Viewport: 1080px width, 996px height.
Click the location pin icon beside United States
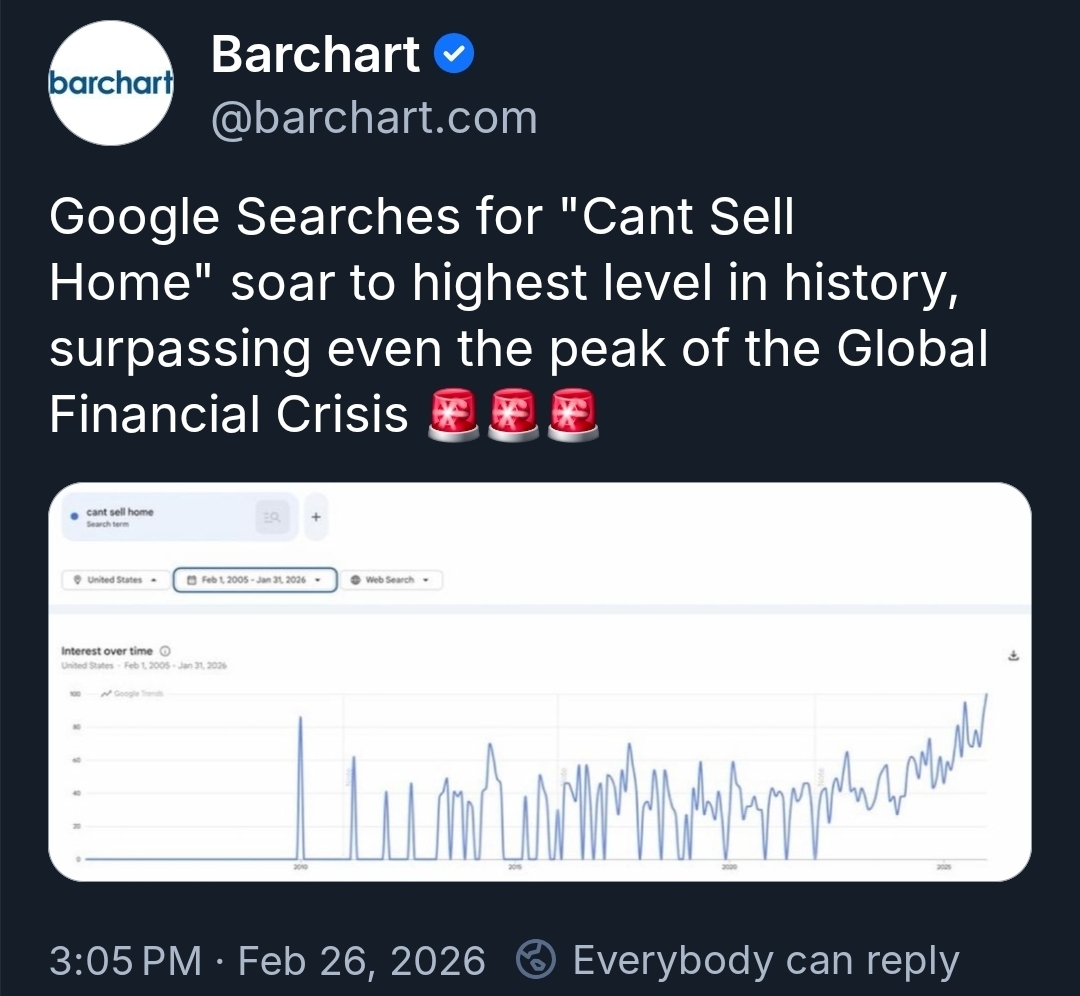(x=78, y=580)
